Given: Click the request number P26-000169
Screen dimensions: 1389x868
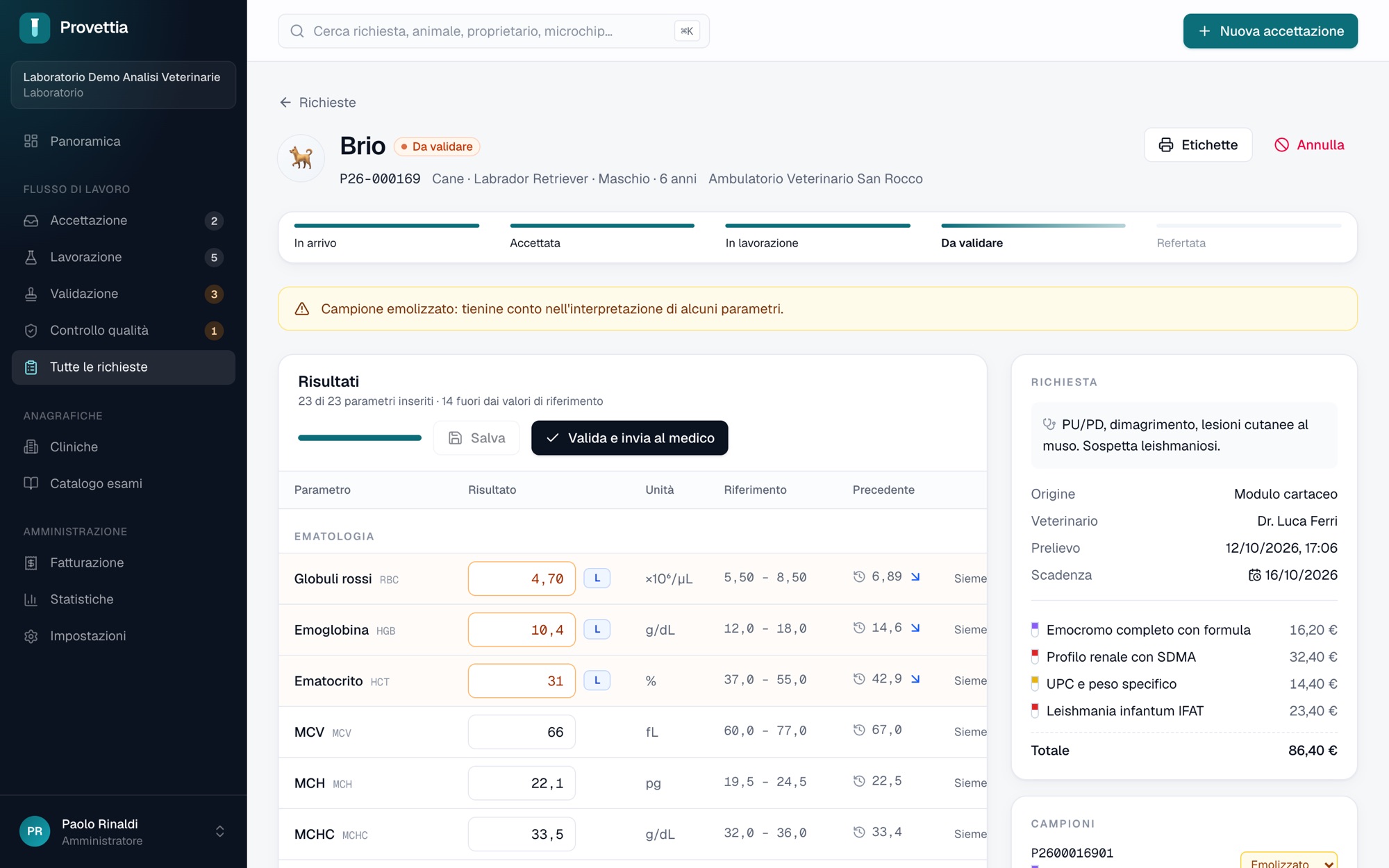Looking at the screenshot, I should (x=380, y=178).
